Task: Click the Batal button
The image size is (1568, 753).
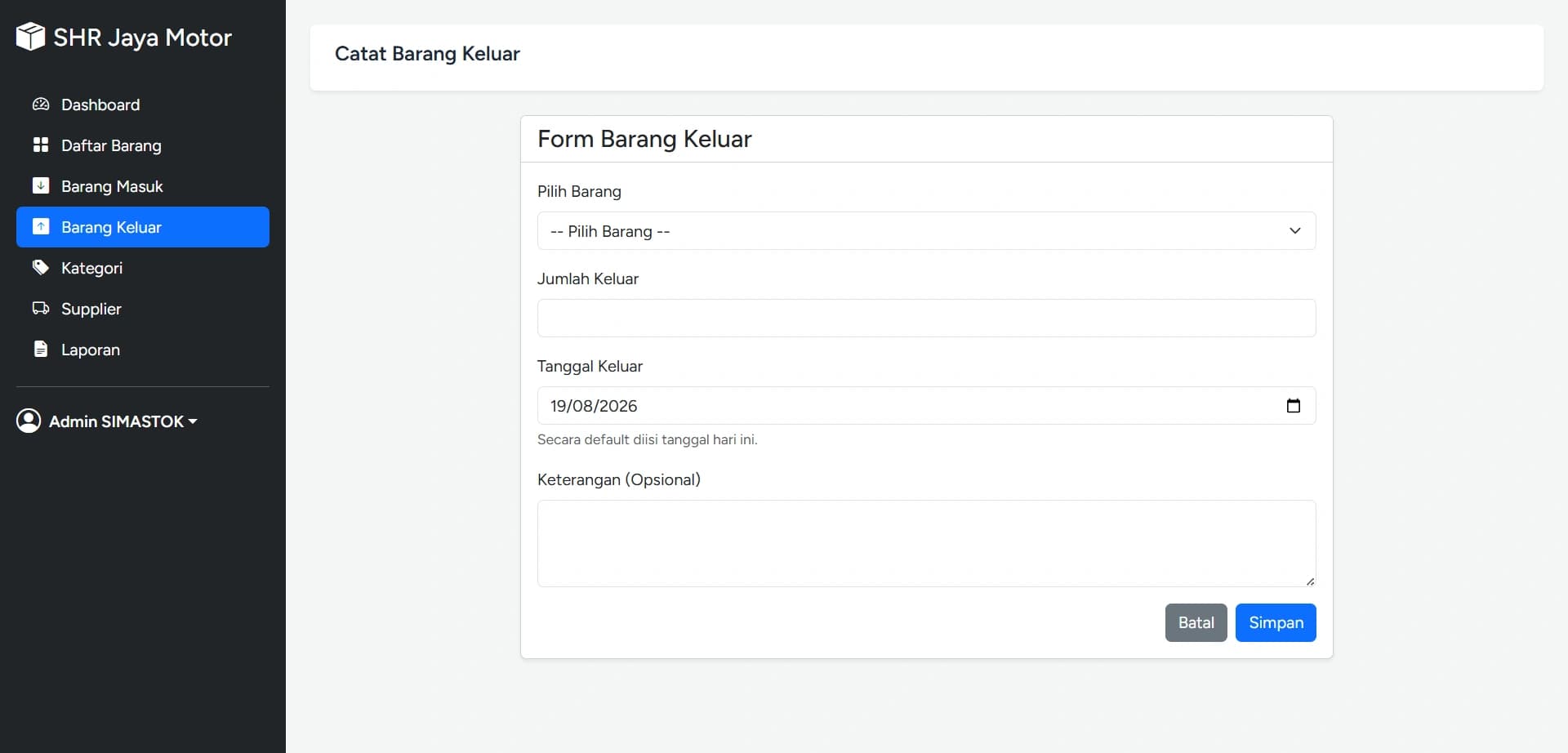Action: (1196, 623)
